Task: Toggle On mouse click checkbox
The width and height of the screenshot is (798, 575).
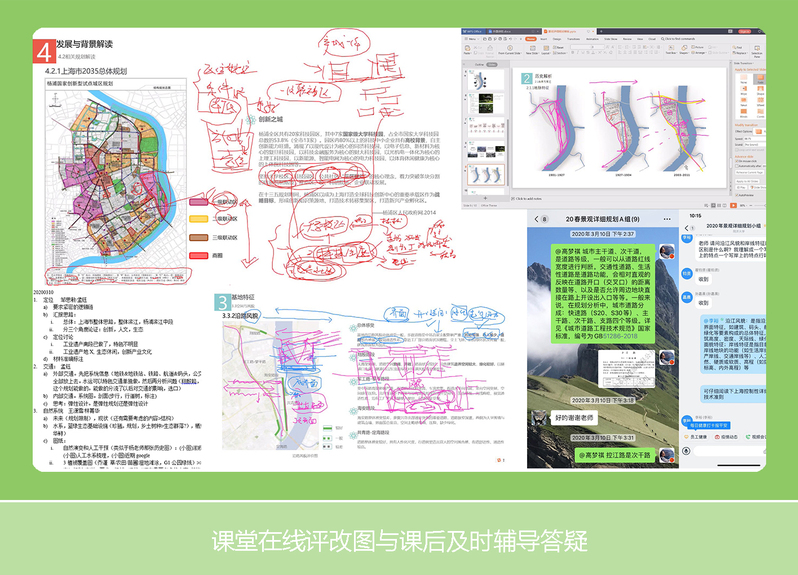Action: 736,161
